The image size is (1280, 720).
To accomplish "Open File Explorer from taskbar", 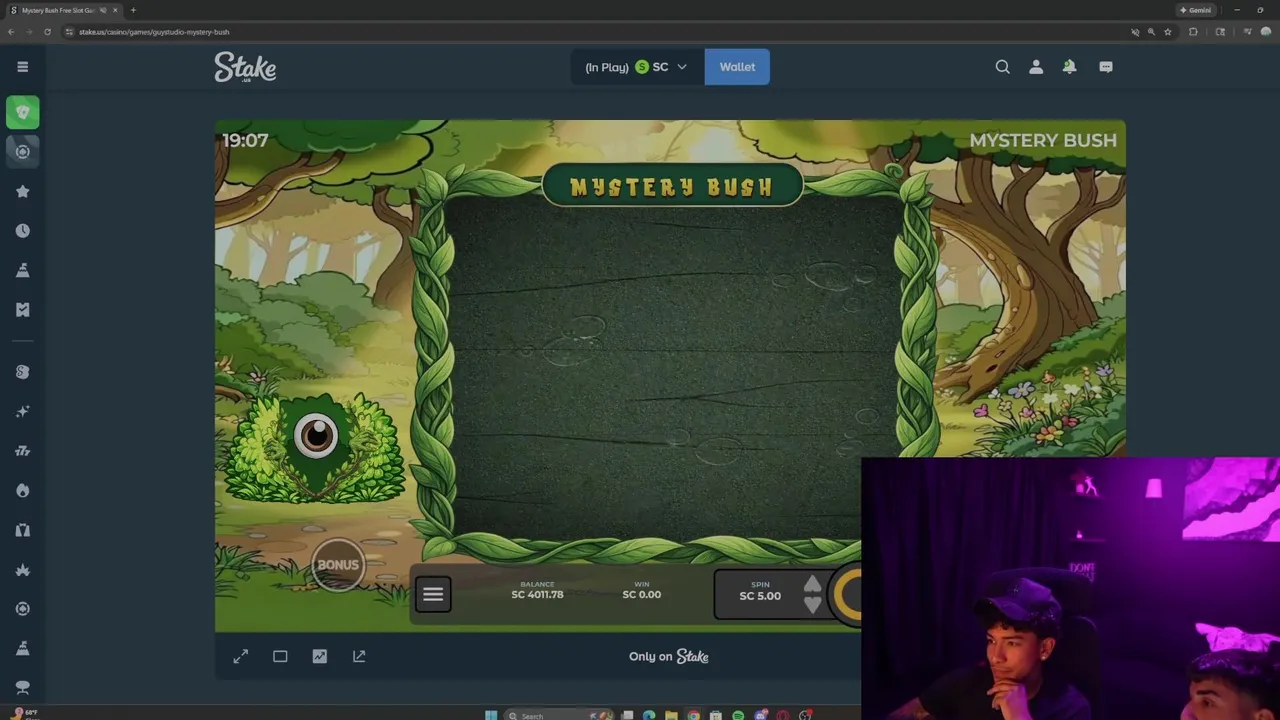I will (671, 715).
